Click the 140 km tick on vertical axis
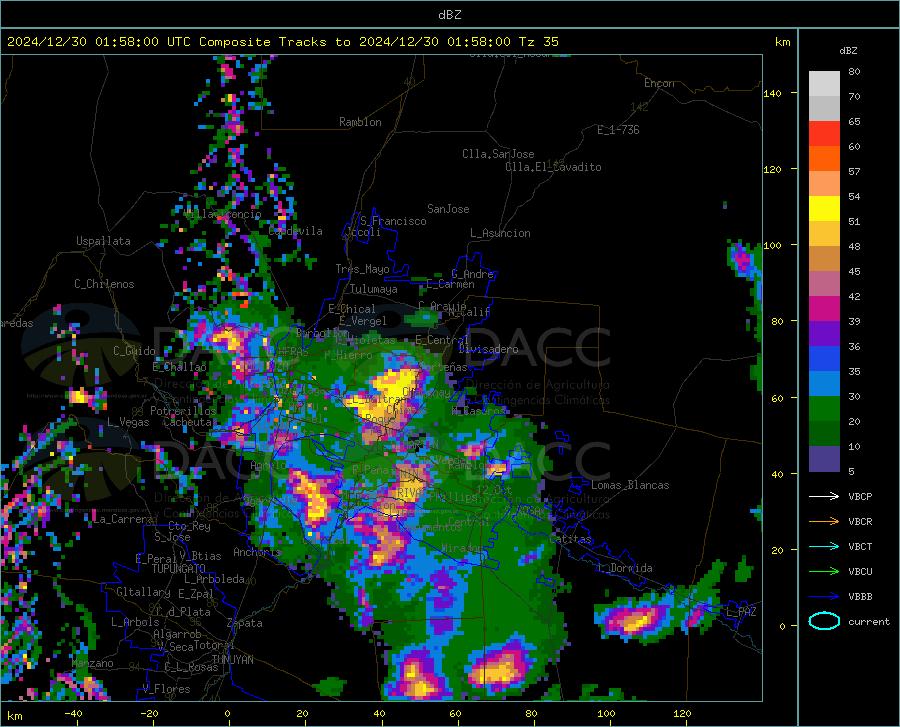900x727 pixels. [x=773, y=93]
